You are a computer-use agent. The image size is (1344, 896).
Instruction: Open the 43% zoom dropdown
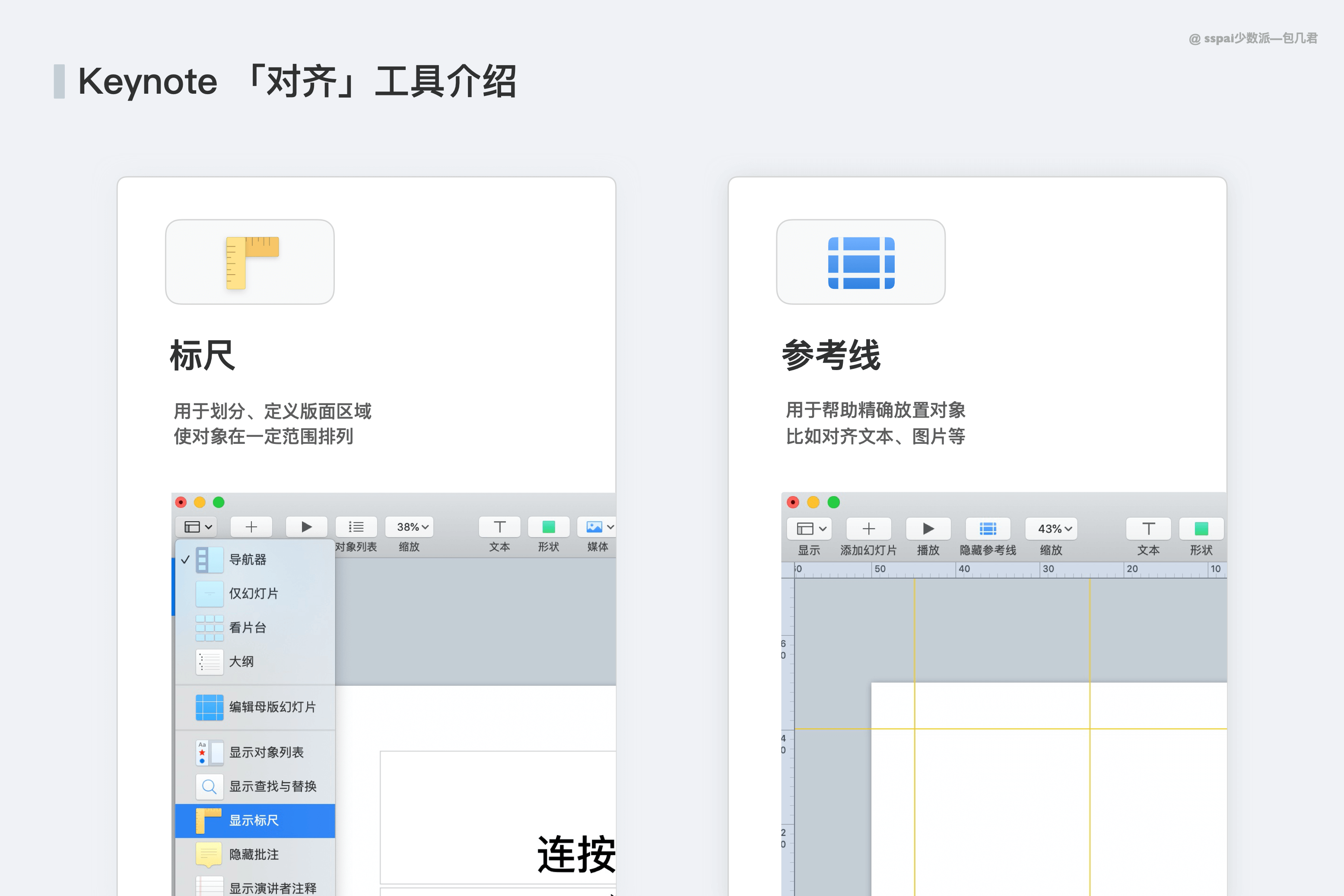1051,529
